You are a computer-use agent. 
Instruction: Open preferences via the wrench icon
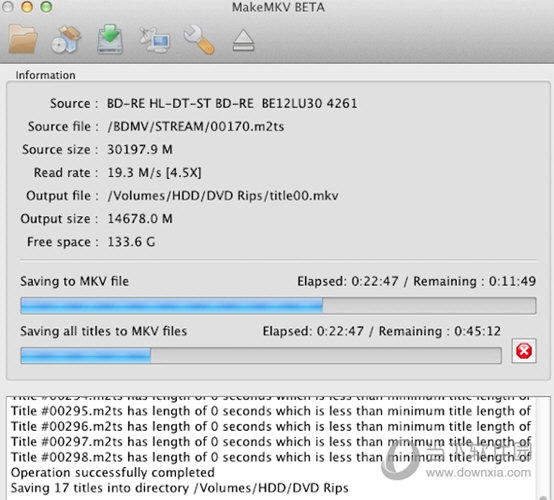[199, 40]
